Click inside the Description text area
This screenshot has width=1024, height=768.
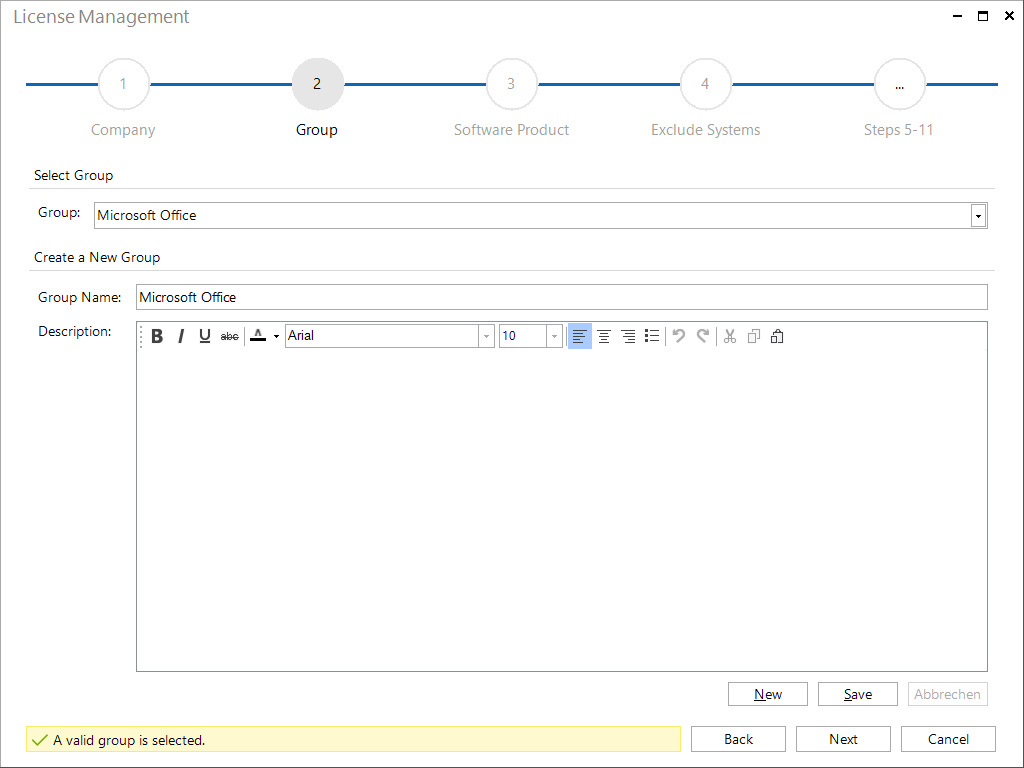point(562,509)
